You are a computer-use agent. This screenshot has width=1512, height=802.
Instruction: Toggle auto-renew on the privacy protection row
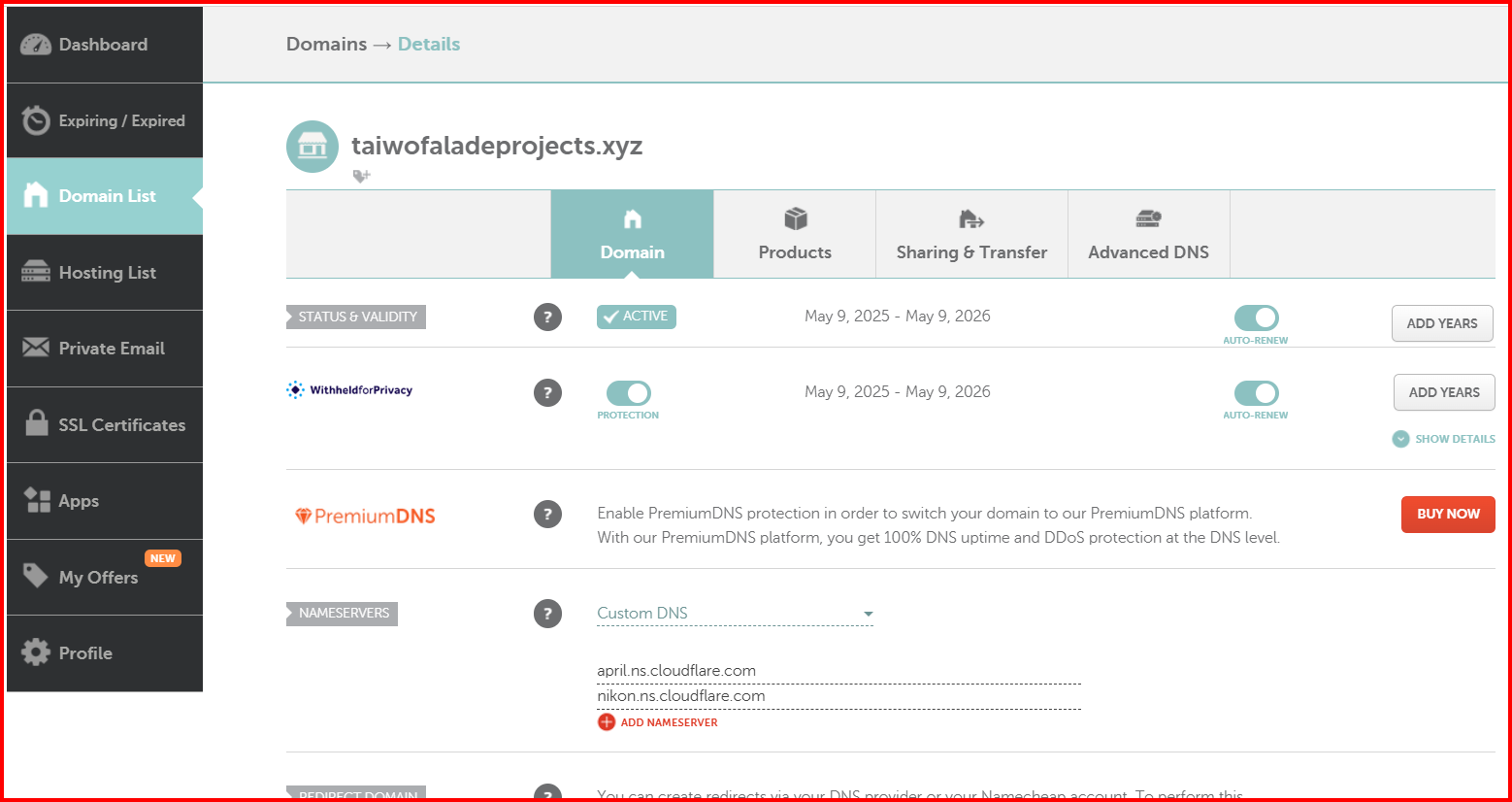(1256, 393)
